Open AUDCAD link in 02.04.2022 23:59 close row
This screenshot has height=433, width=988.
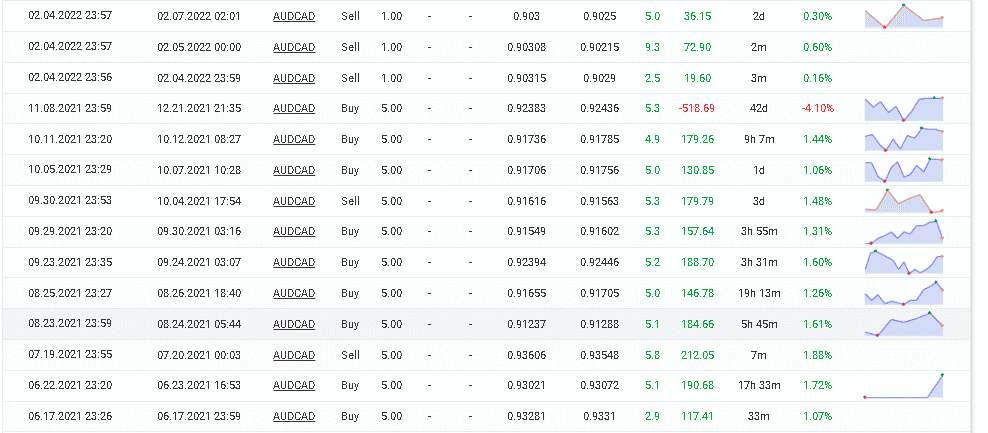click(294, 78)
